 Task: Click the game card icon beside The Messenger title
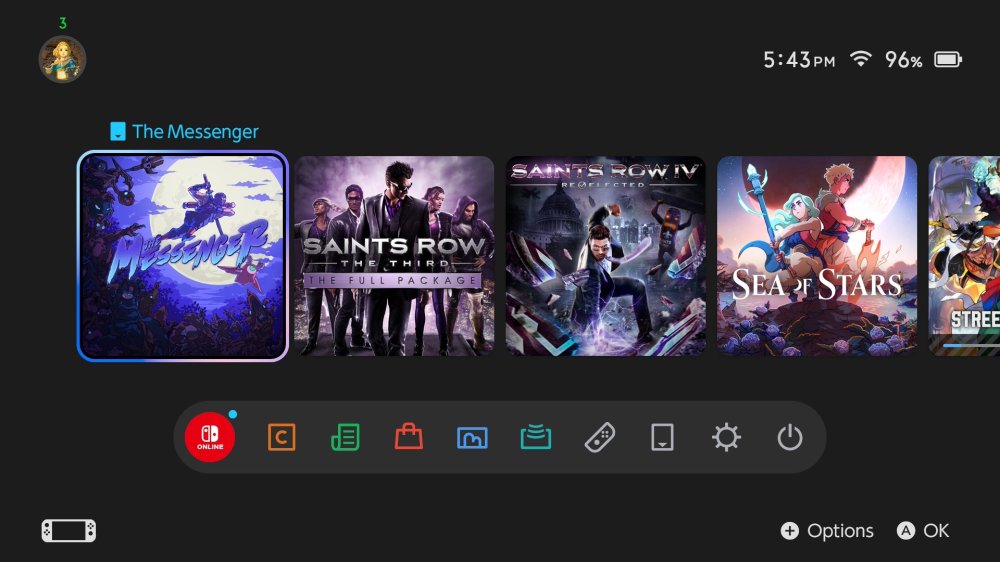117,131
